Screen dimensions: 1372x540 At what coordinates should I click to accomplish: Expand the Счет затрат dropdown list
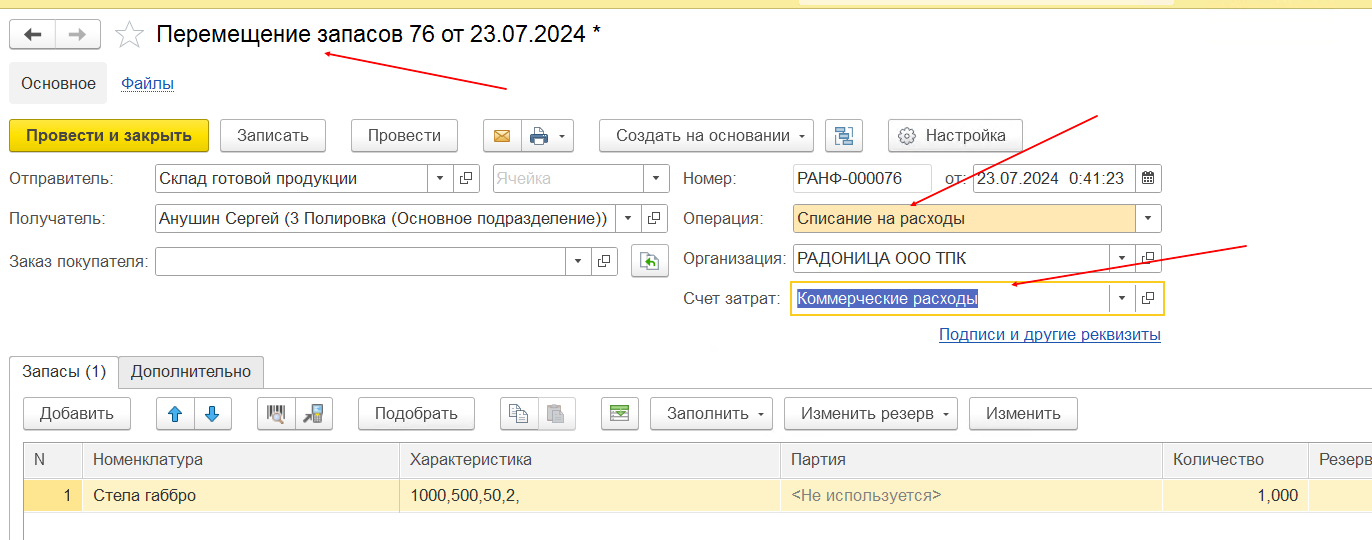pyautogui.click(x=1122, y=298)
